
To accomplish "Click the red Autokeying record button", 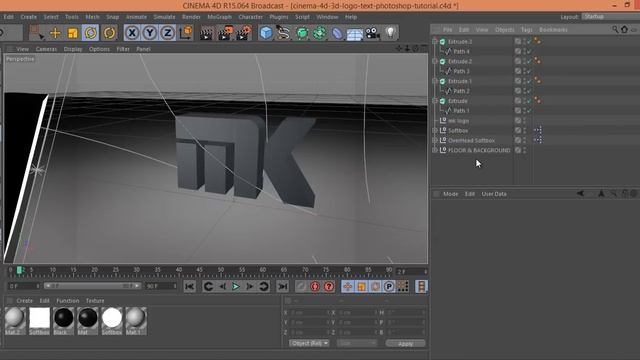I will pyautogui.click(x=315, y=287).
